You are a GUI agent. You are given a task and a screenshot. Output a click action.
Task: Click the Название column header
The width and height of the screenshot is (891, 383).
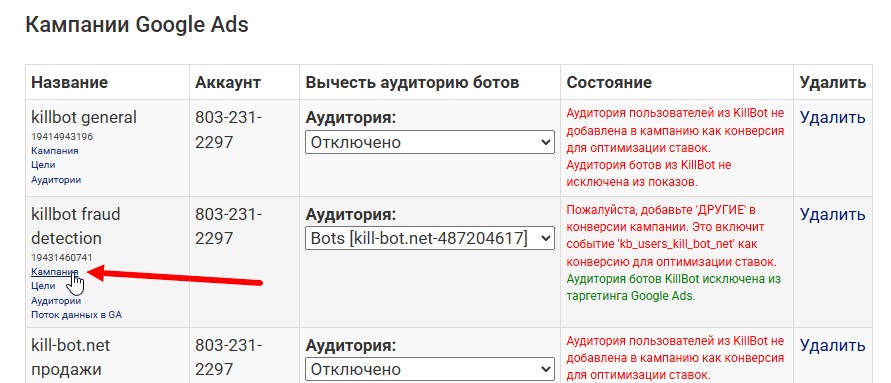[x=69, y=82]
